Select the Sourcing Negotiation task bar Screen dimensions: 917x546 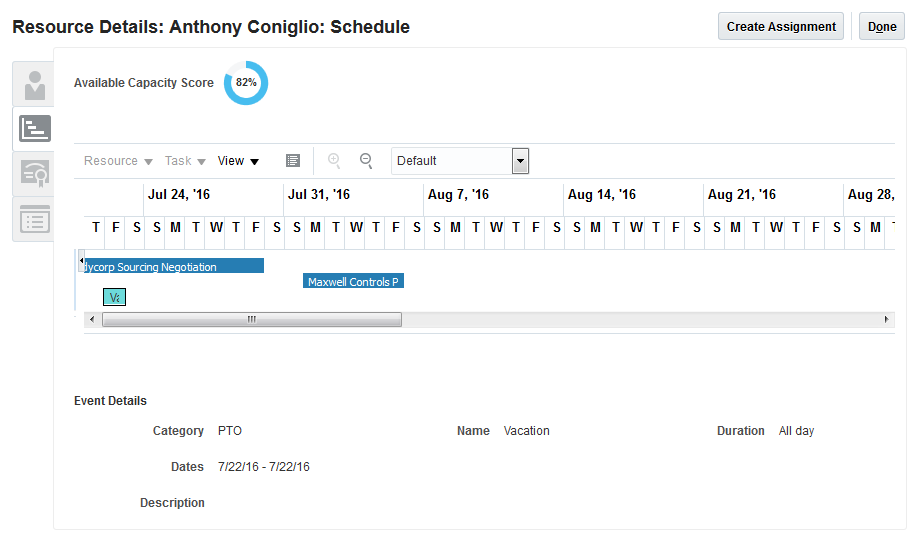(x=172, y=266)
